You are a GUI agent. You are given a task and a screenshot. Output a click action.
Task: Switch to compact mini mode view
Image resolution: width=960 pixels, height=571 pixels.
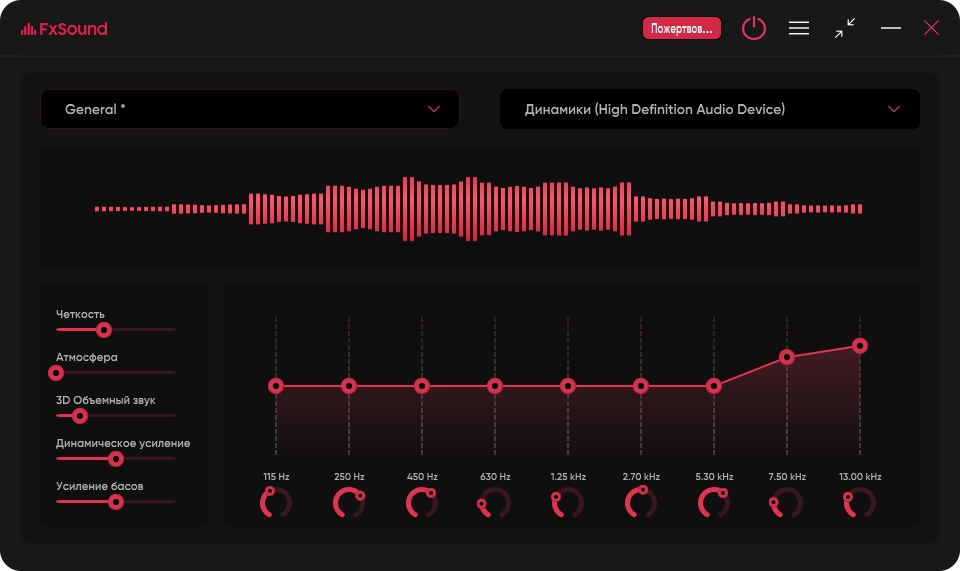[x=845, y=29]
